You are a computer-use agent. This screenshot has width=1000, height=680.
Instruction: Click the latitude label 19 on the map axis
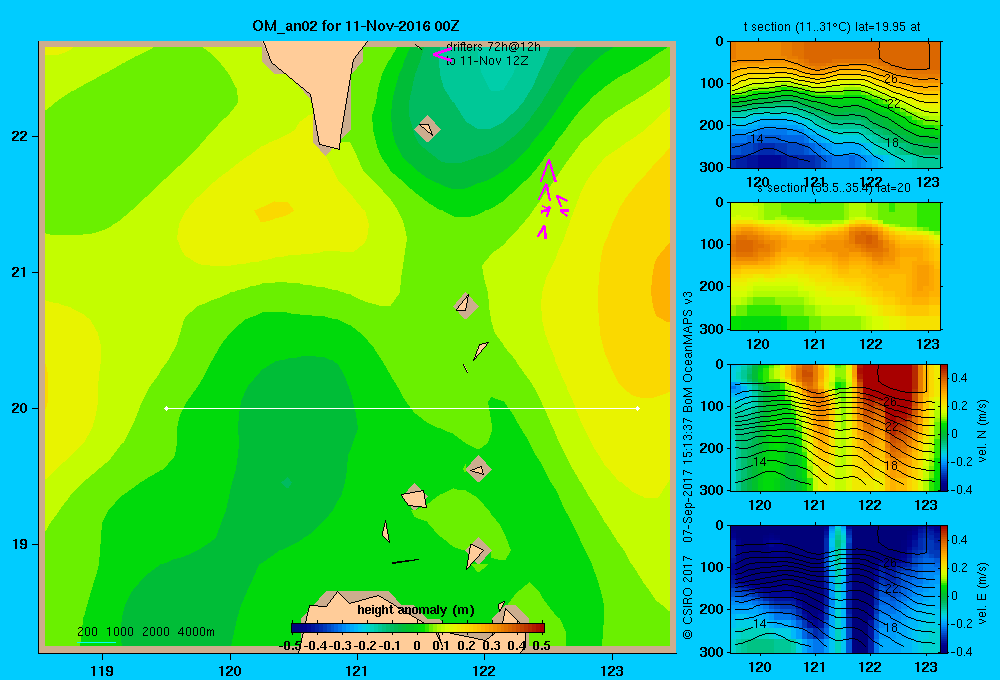(20, 544)
